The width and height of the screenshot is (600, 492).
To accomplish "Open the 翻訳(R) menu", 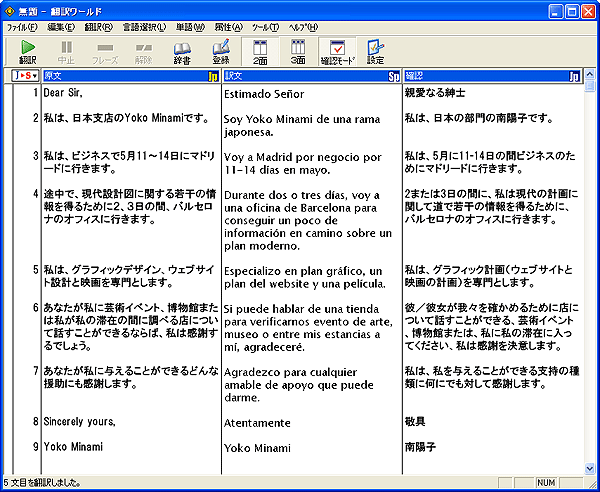I will point(99,27).
